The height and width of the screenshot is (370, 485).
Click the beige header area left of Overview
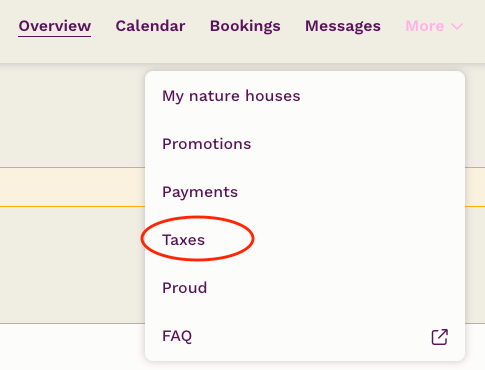9,27
